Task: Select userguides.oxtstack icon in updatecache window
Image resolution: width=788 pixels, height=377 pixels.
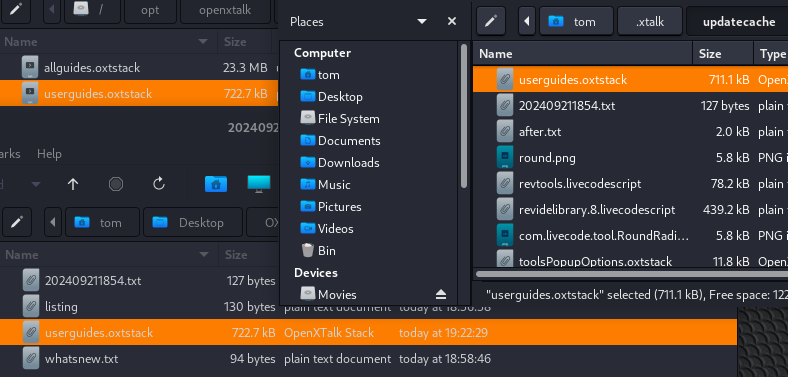Action: pos(505,79)
